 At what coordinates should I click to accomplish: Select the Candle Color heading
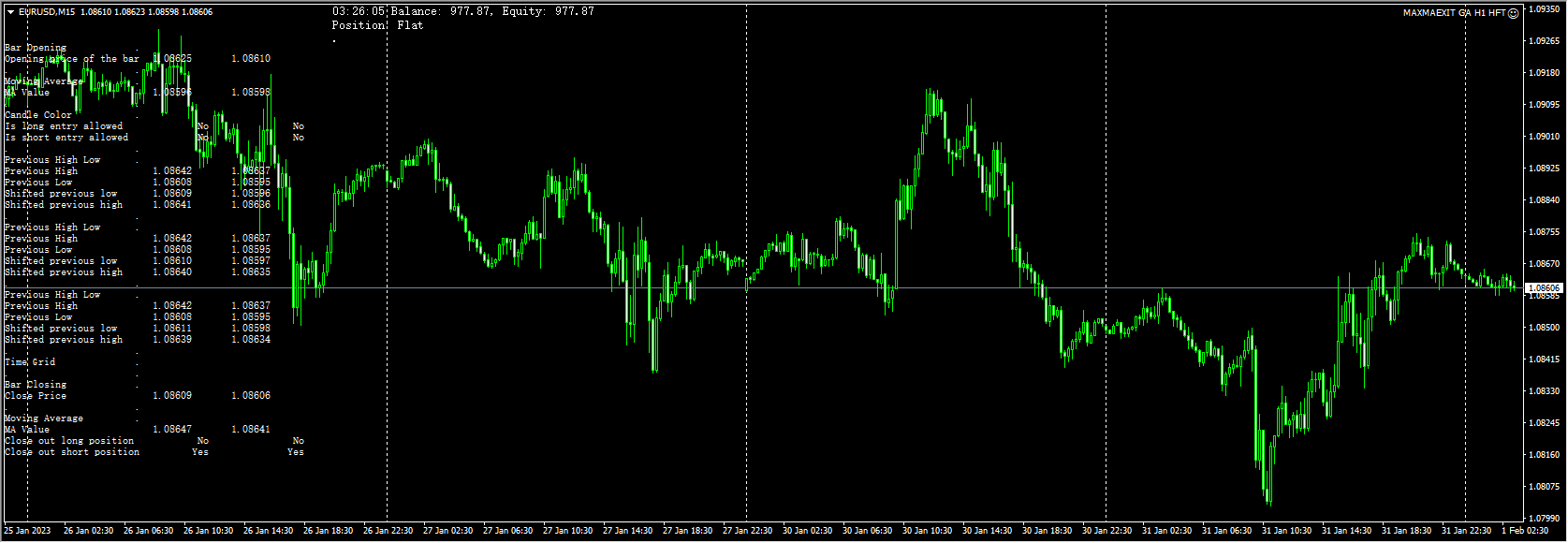point(38,115)
